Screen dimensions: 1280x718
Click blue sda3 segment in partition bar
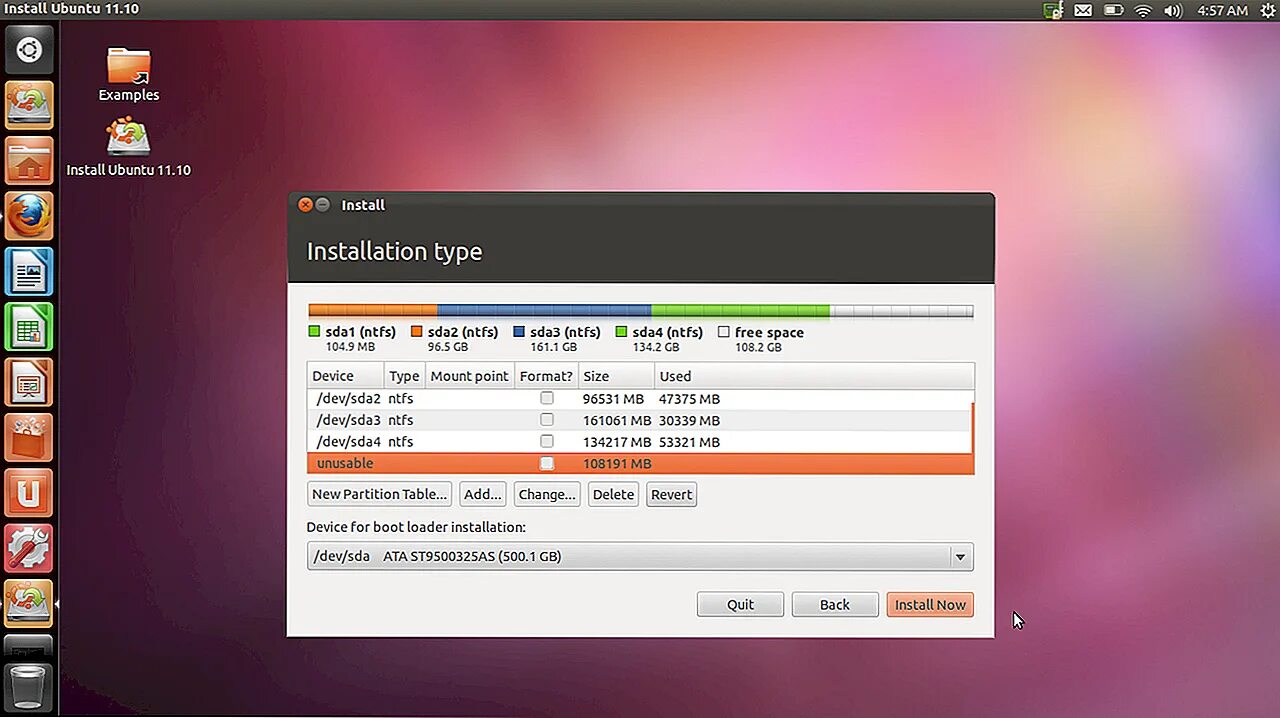pos(544,311)
